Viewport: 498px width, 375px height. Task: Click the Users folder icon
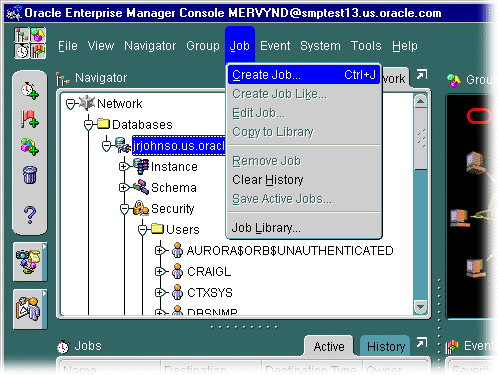click(x=157, y=229)
